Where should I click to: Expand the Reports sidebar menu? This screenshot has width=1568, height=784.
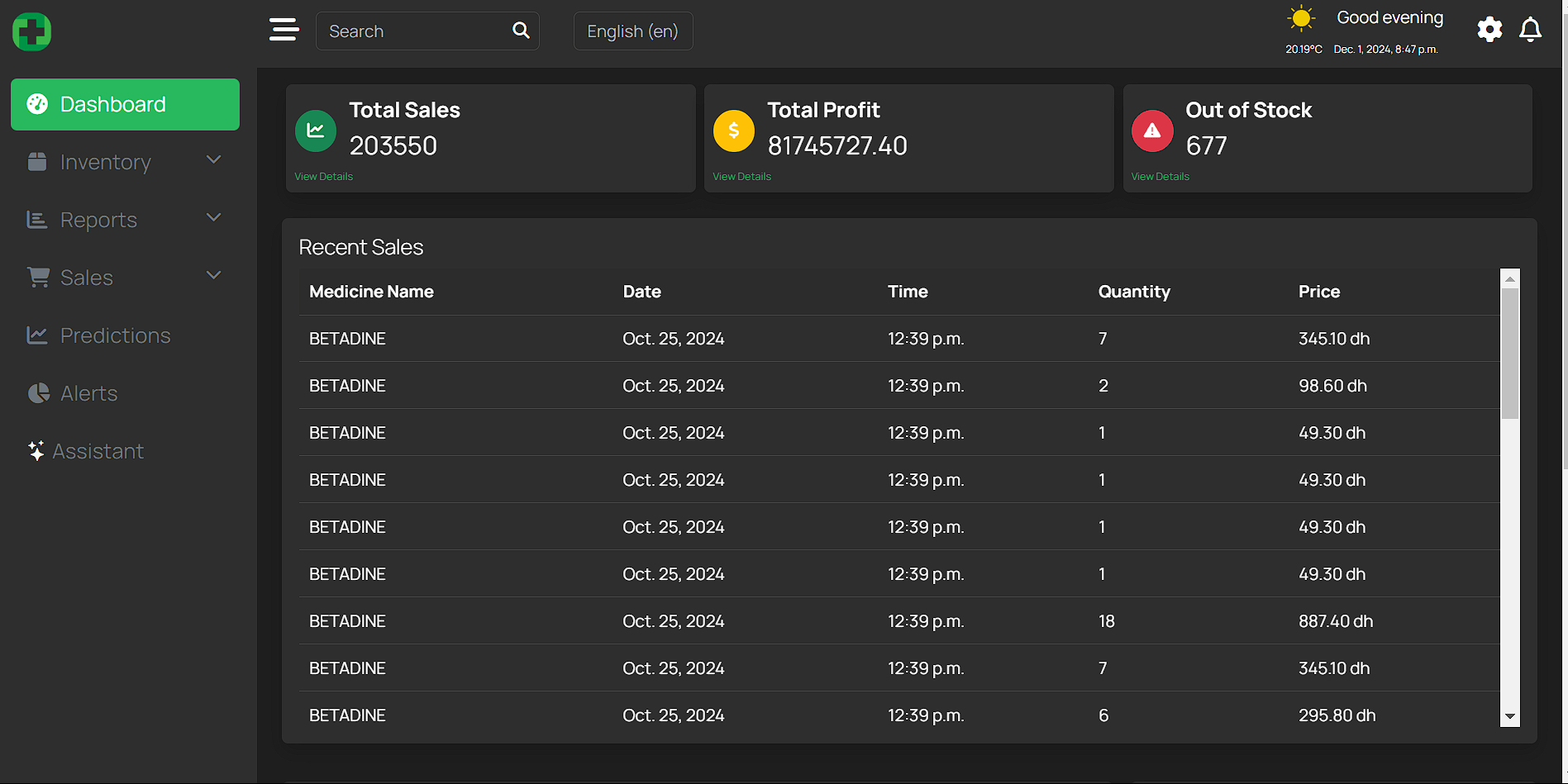point(125,220)
